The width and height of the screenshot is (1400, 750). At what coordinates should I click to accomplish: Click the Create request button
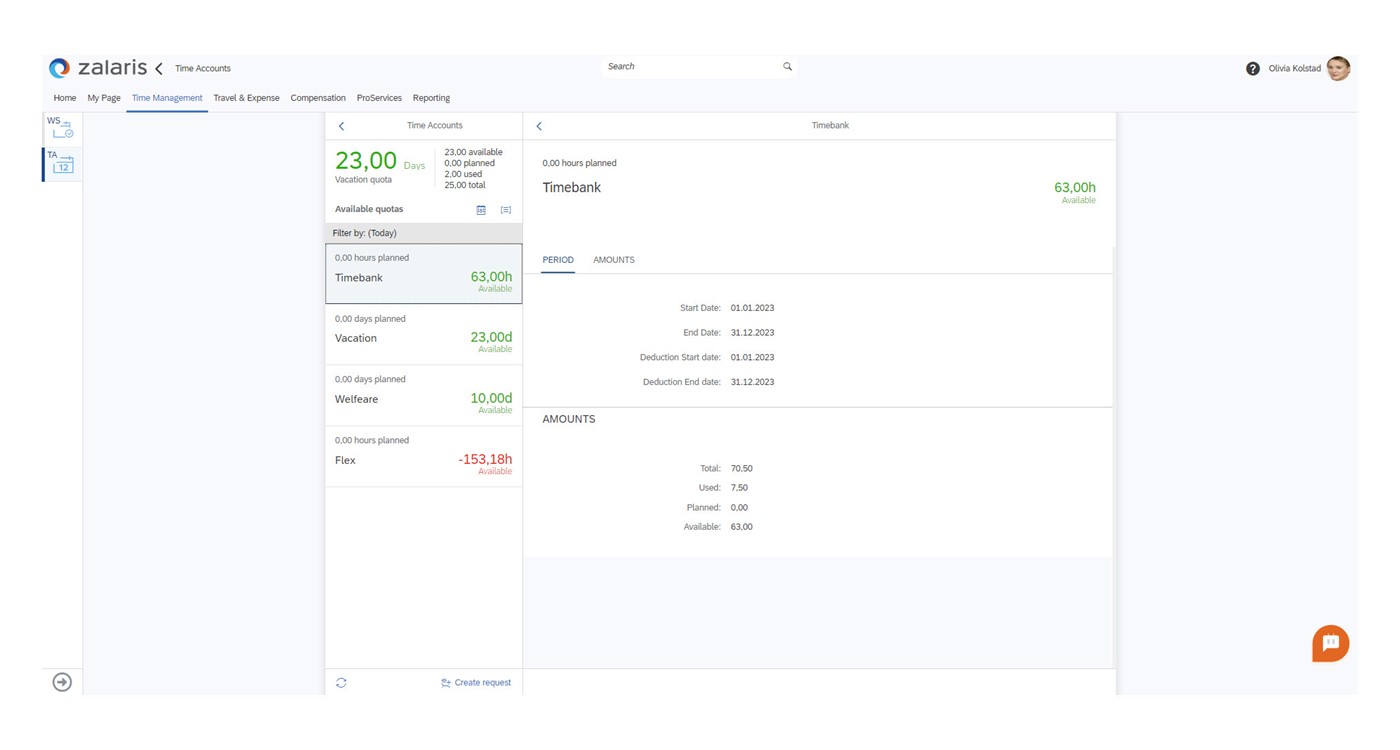coord(476,683)
